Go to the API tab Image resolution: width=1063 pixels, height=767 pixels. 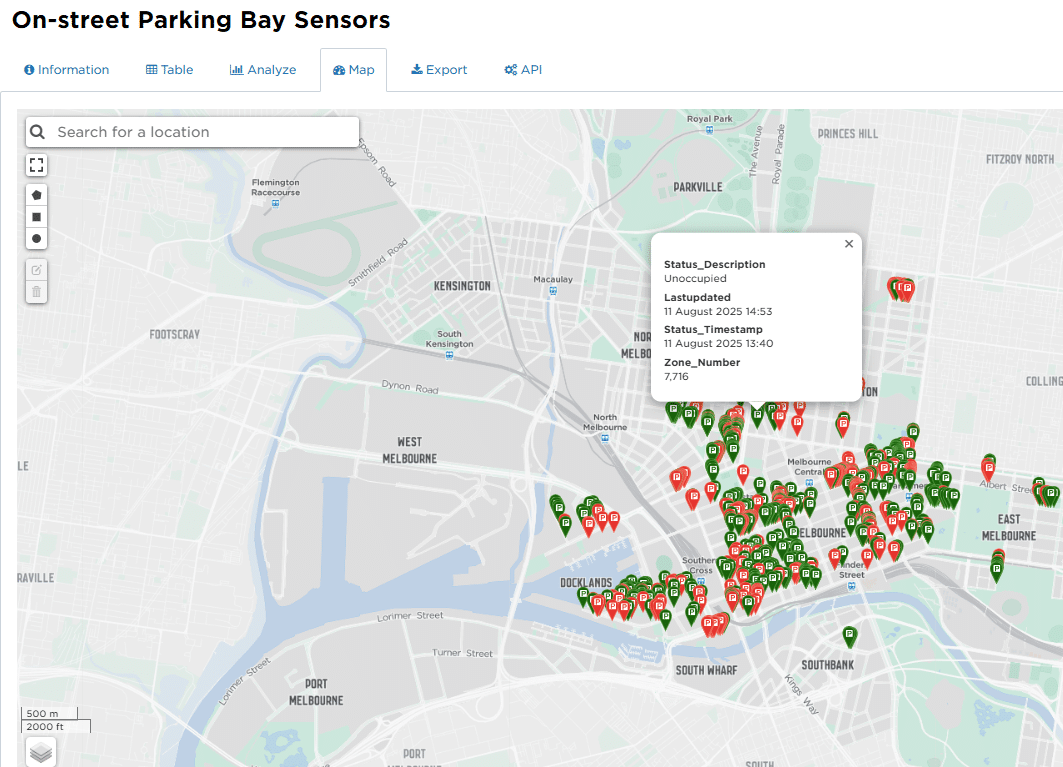pos(523,70)
